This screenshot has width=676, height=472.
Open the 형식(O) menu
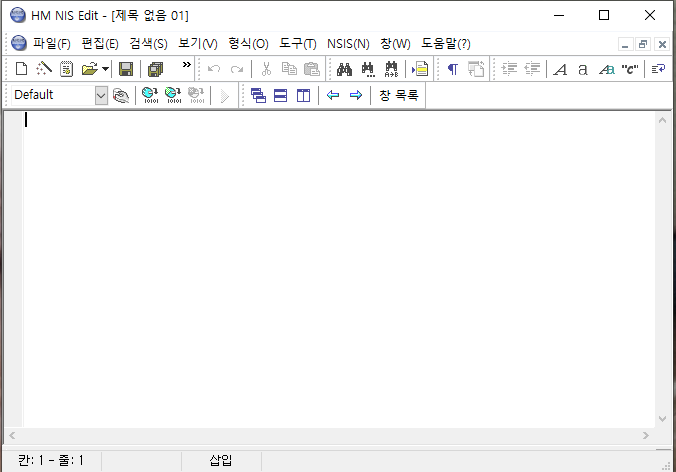point(248,44)
